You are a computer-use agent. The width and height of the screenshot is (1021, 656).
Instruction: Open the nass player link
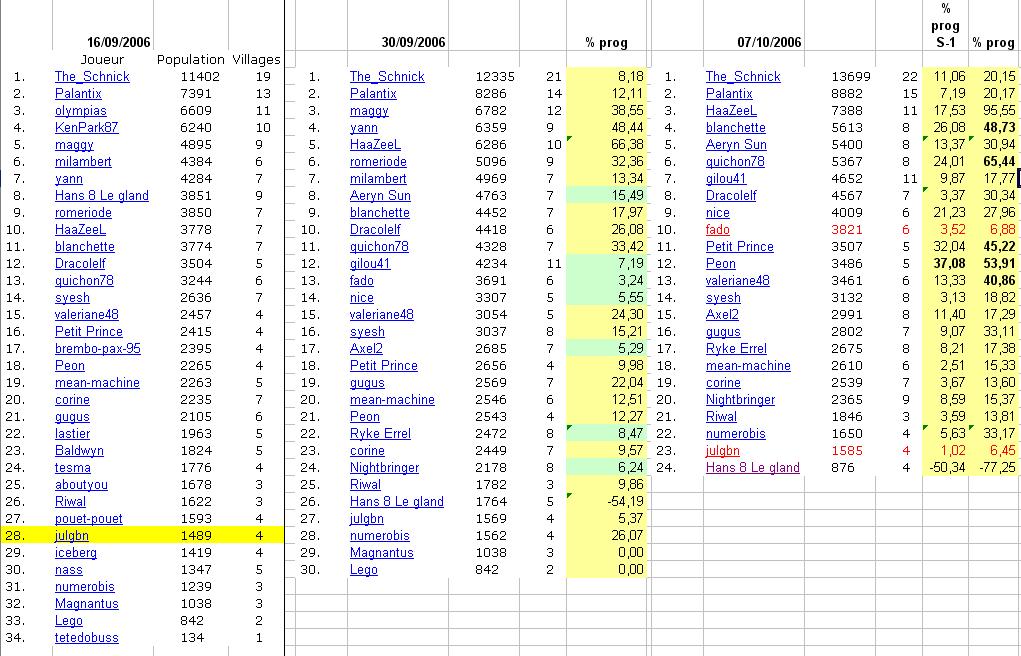pyautogui.click(x=68, y=569)
